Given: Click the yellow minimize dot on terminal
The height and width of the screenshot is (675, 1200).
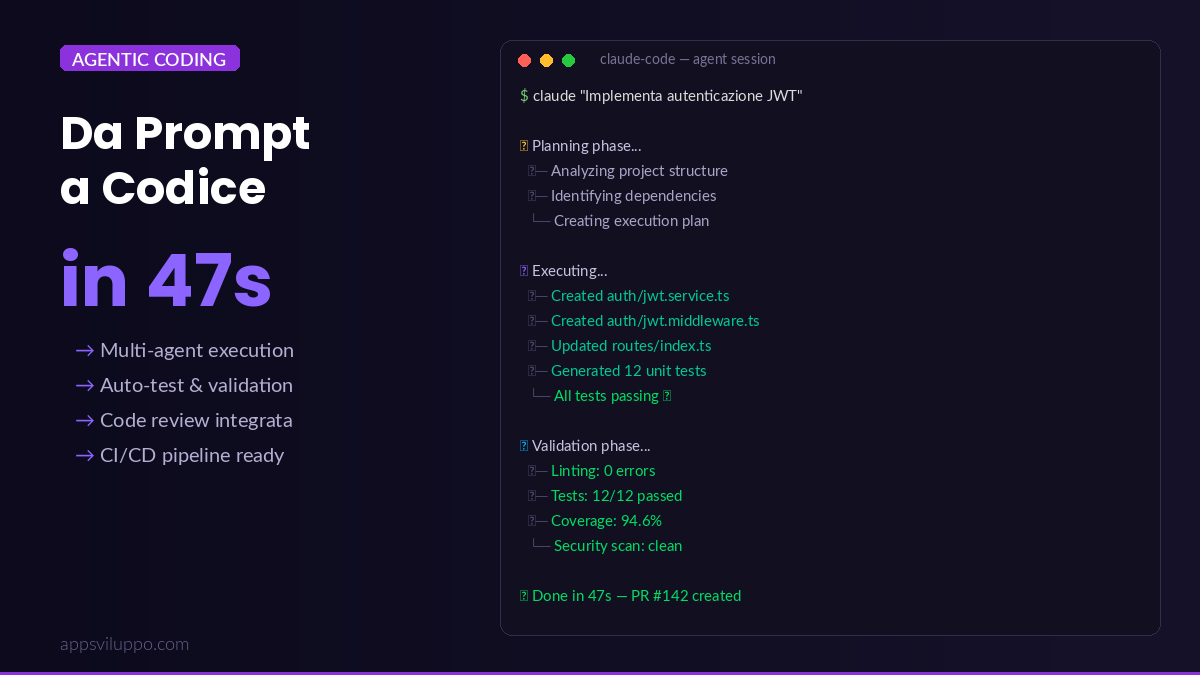Looking at the screenshot, I should [546, 60].
